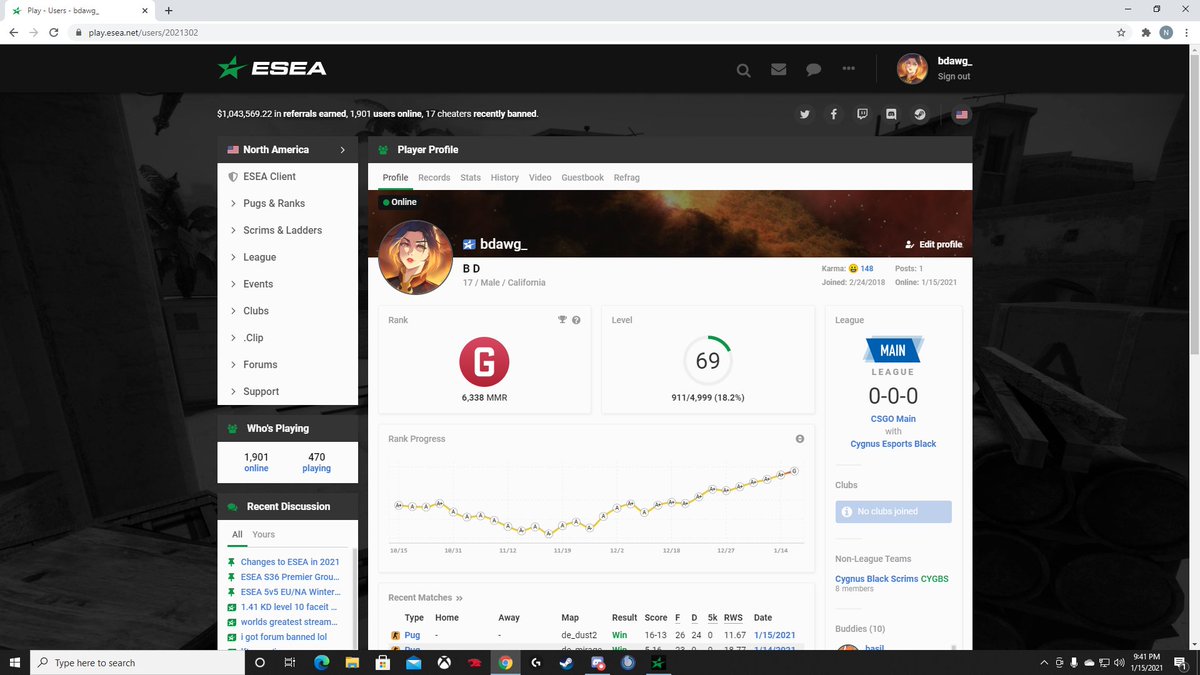Click the ESEA logo in the header

coord(272,68)
